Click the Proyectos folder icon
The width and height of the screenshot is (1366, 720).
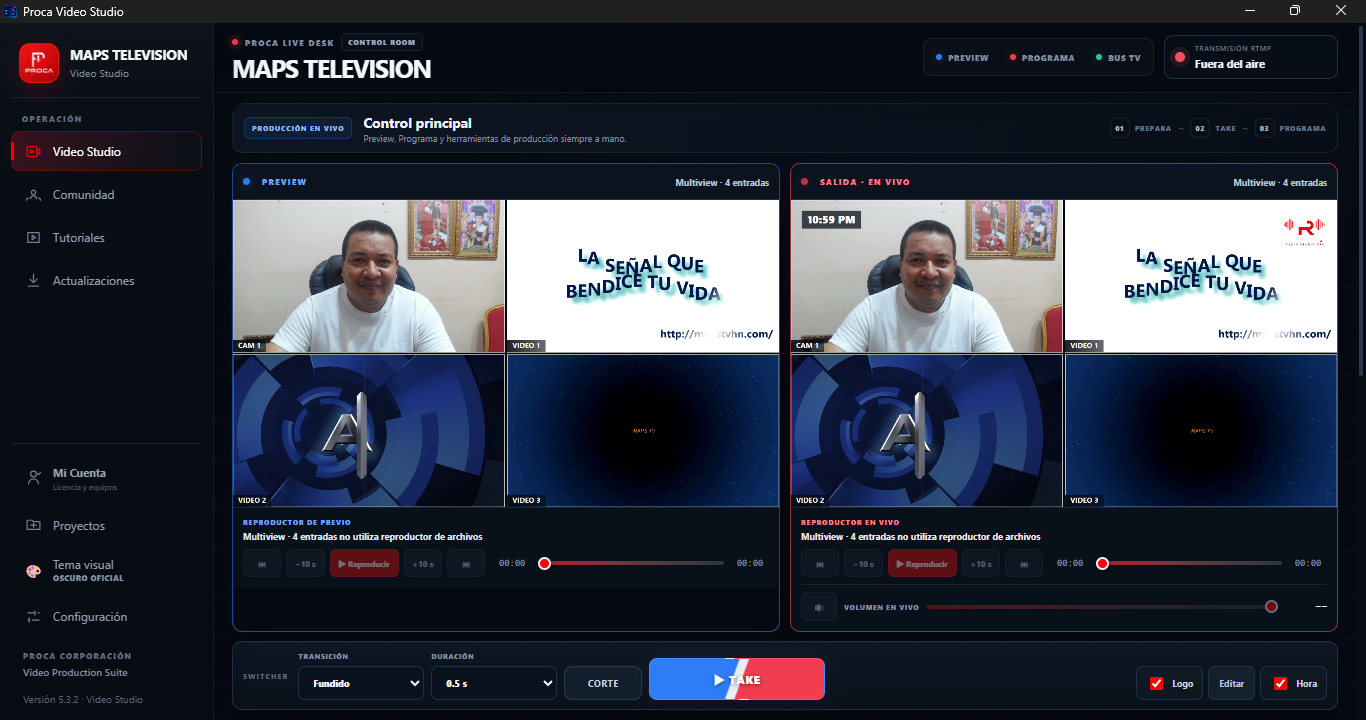coord(33,526)
